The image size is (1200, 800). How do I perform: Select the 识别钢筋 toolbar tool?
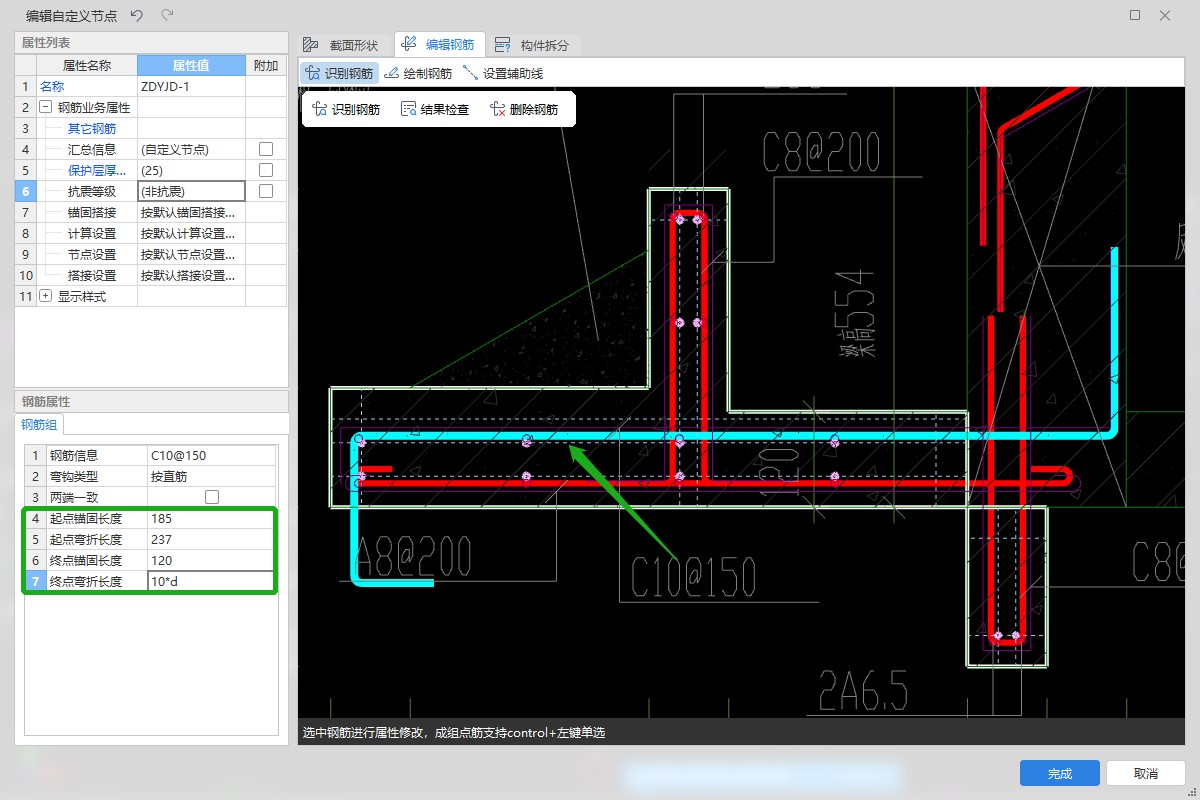339,73
